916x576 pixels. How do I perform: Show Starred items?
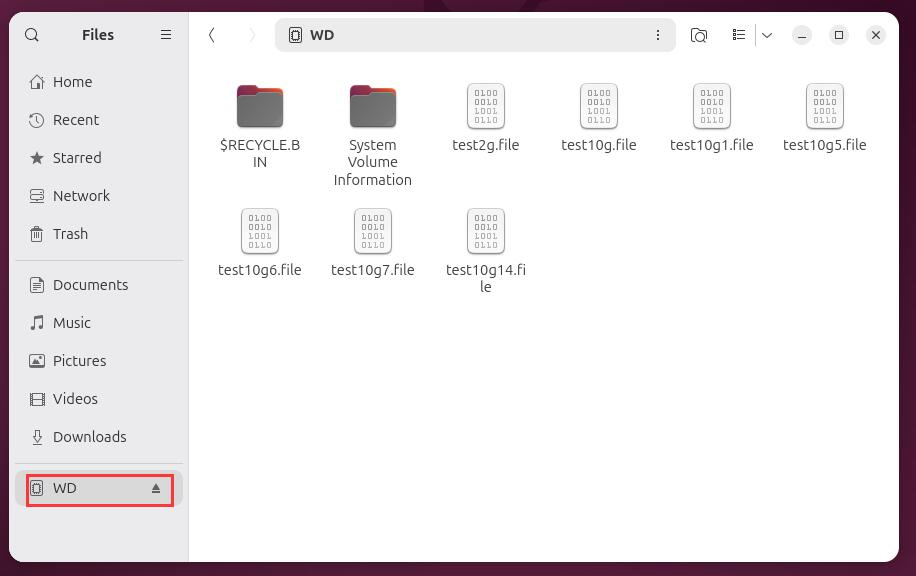[x=76, y=158]
